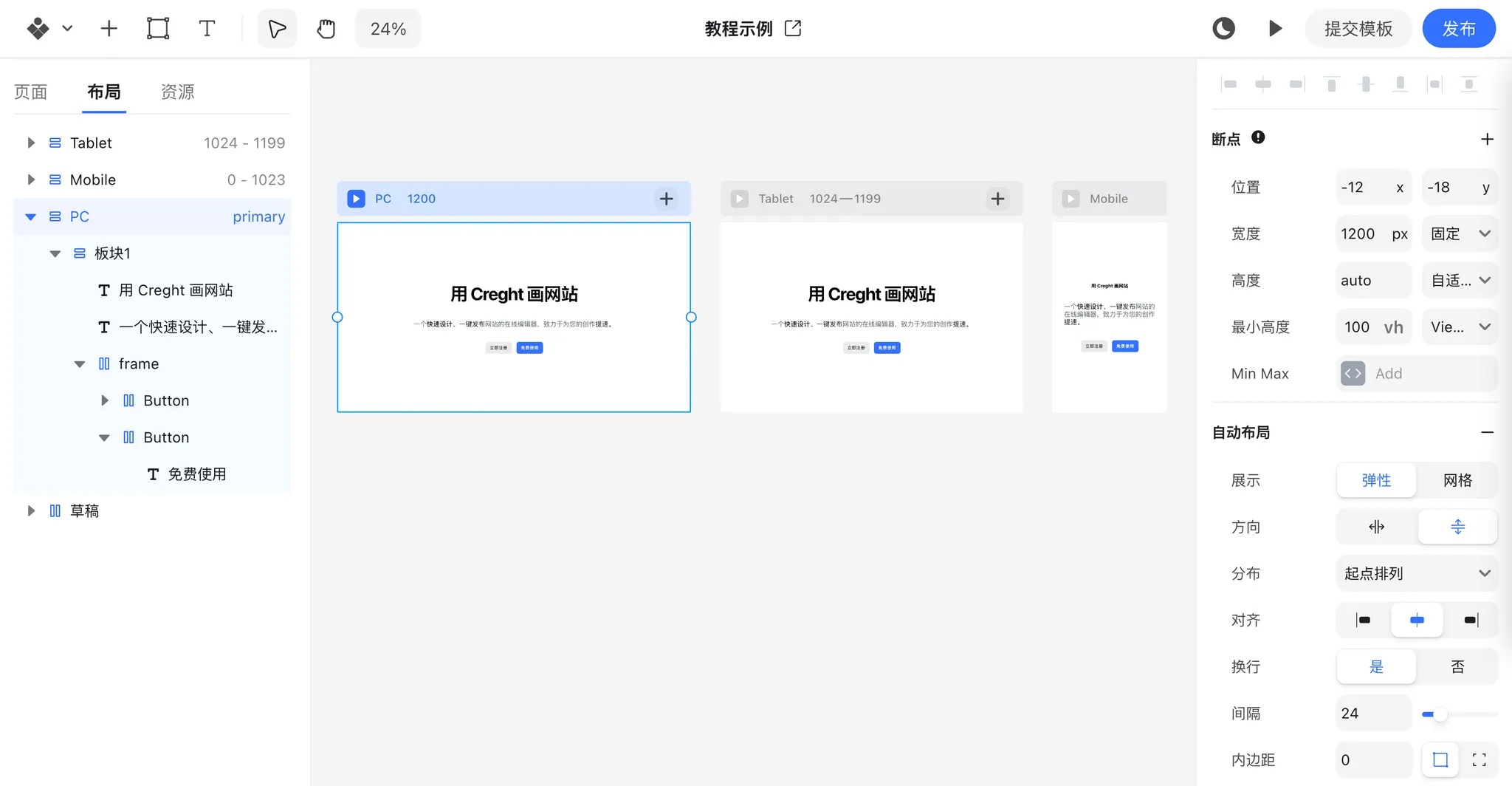
Task: Click the Tablet breakpoint play icon
Action: point(740,199)
